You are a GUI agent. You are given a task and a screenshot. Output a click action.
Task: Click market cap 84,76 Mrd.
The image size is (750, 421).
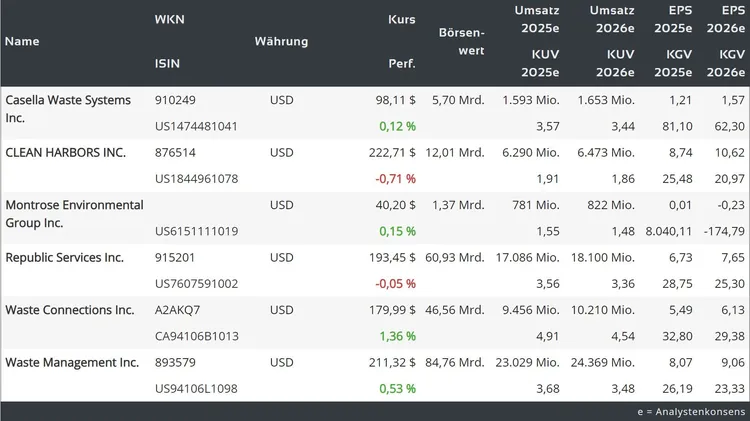455,363
